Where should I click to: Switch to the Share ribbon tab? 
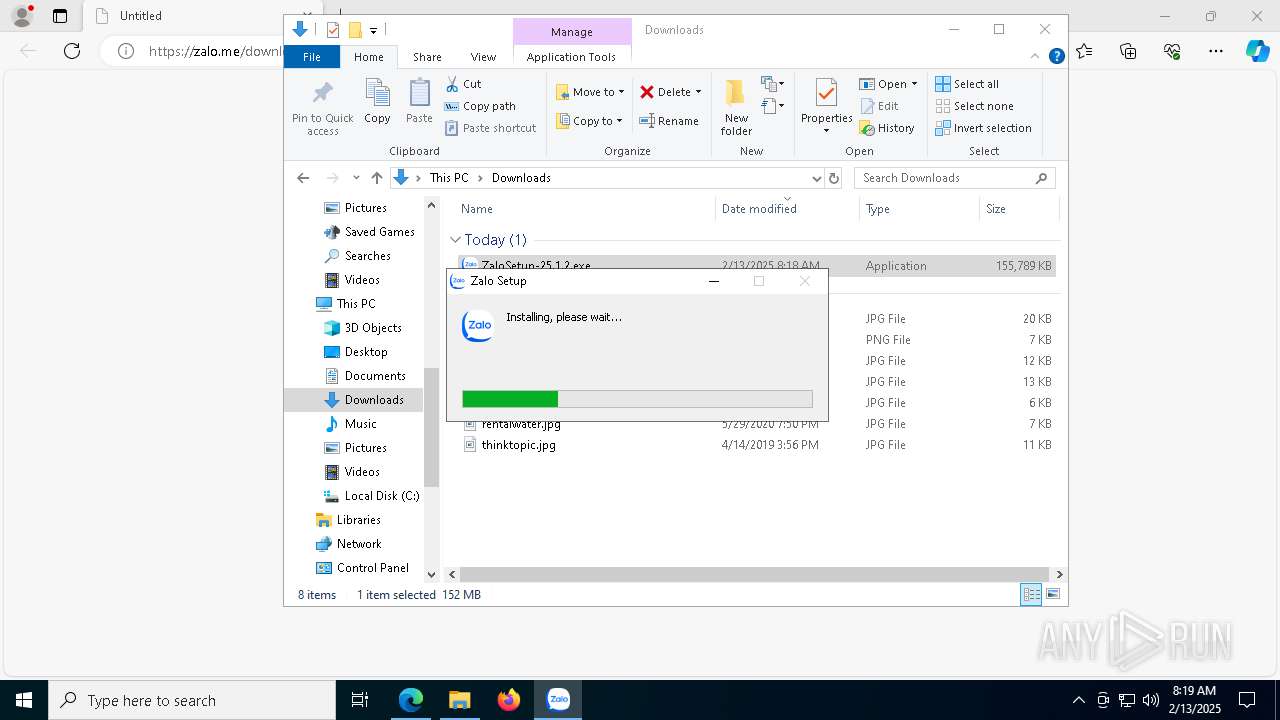point(427,57)
